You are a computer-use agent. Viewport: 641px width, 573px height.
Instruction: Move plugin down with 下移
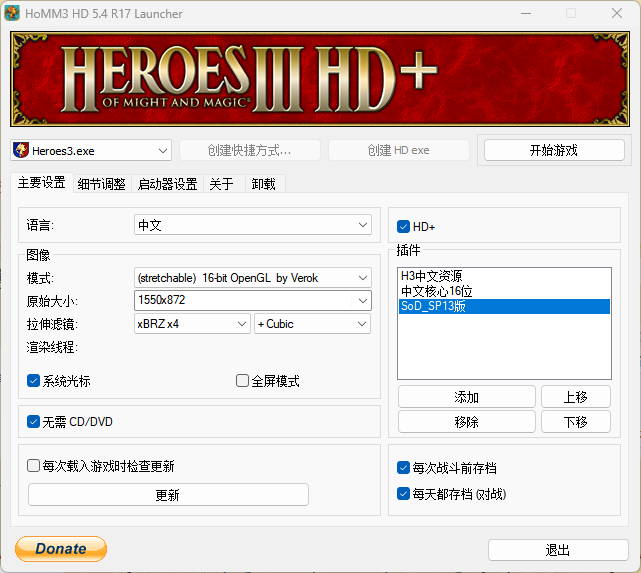576,421
